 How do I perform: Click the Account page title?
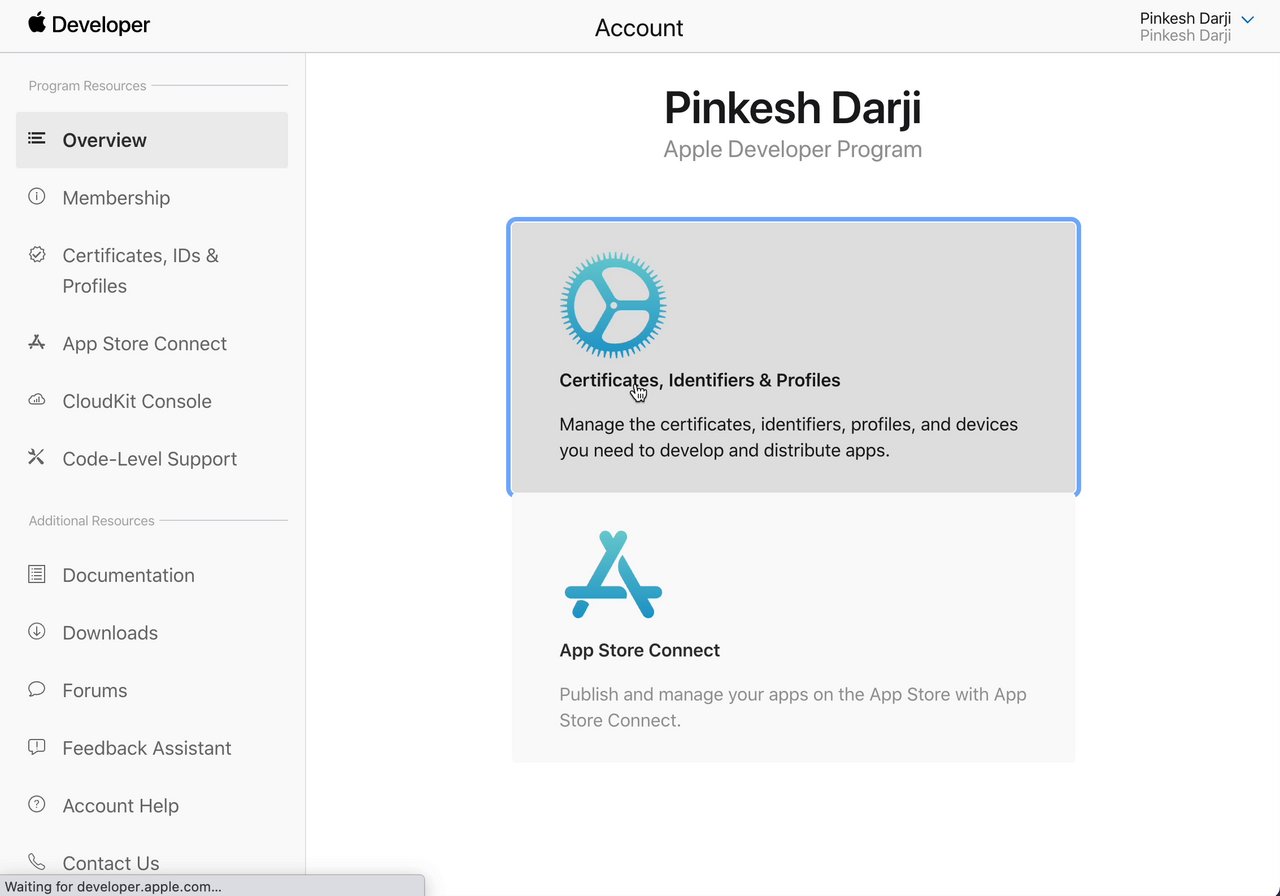[x=639, y=27]
